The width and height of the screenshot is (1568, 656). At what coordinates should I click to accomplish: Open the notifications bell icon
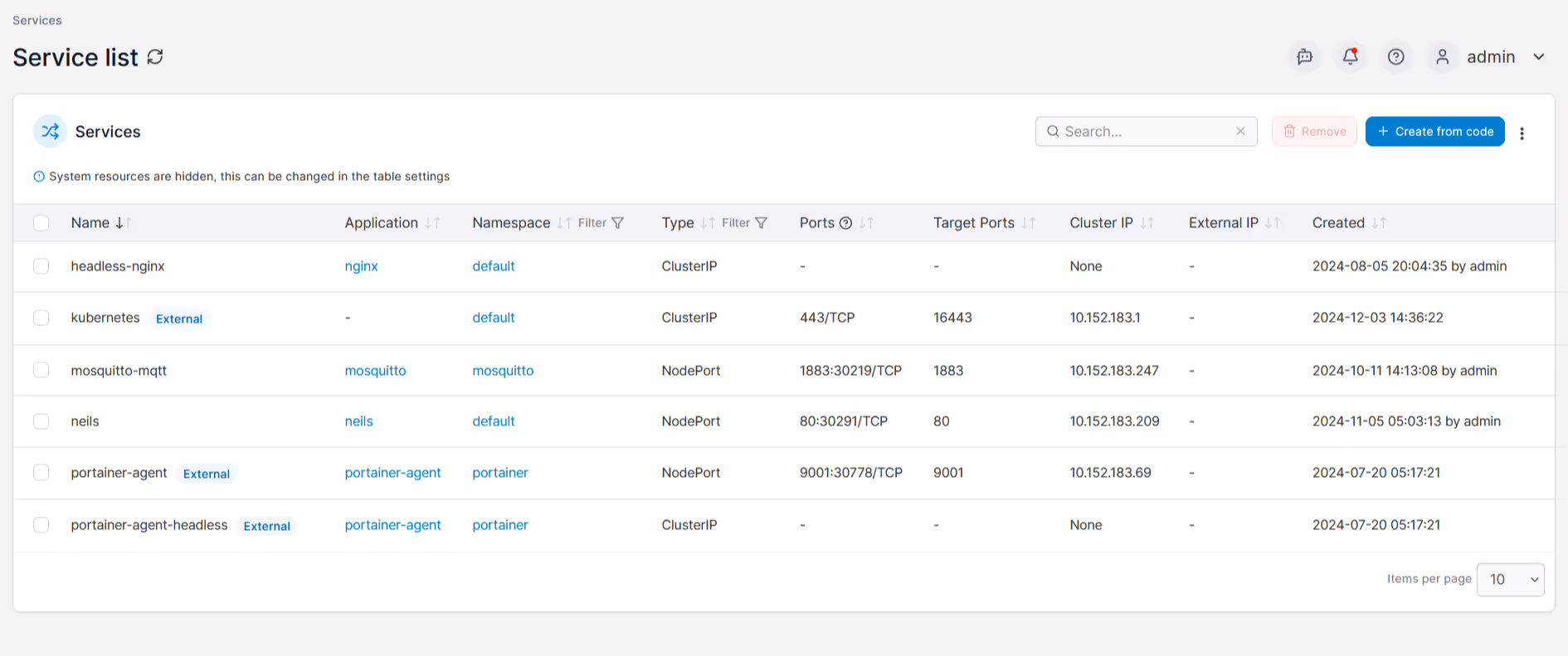click(x=1351, y=56)
